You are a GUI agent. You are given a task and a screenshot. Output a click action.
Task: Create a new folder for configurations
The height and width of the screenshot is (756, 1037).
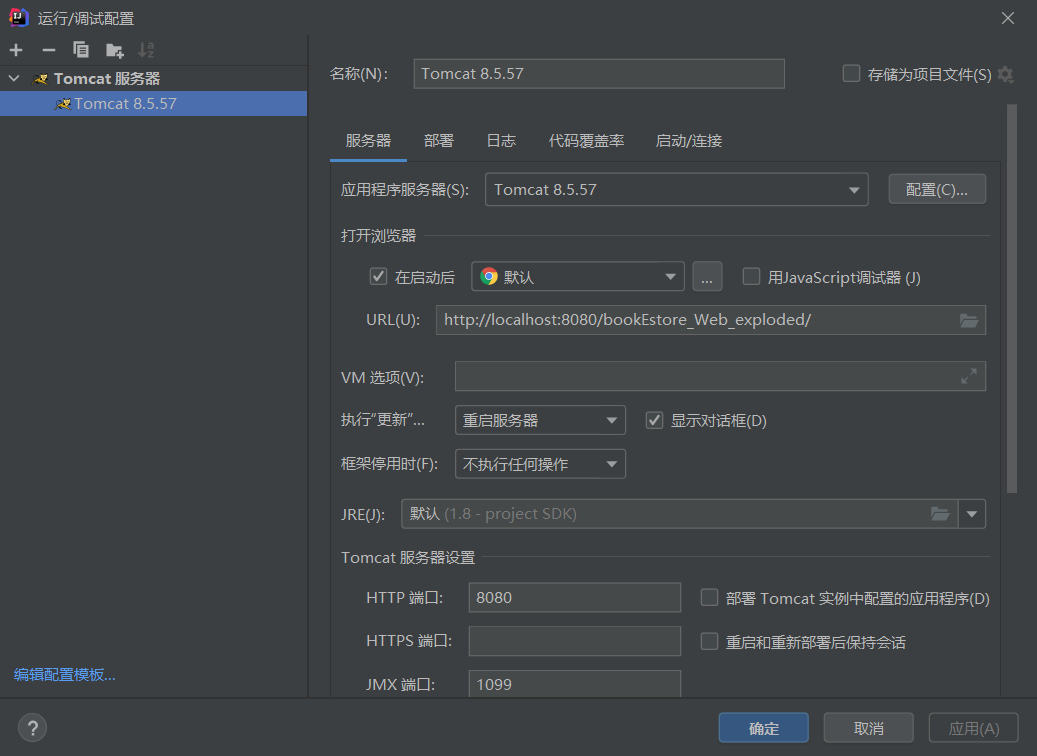[x=114, y=50]
